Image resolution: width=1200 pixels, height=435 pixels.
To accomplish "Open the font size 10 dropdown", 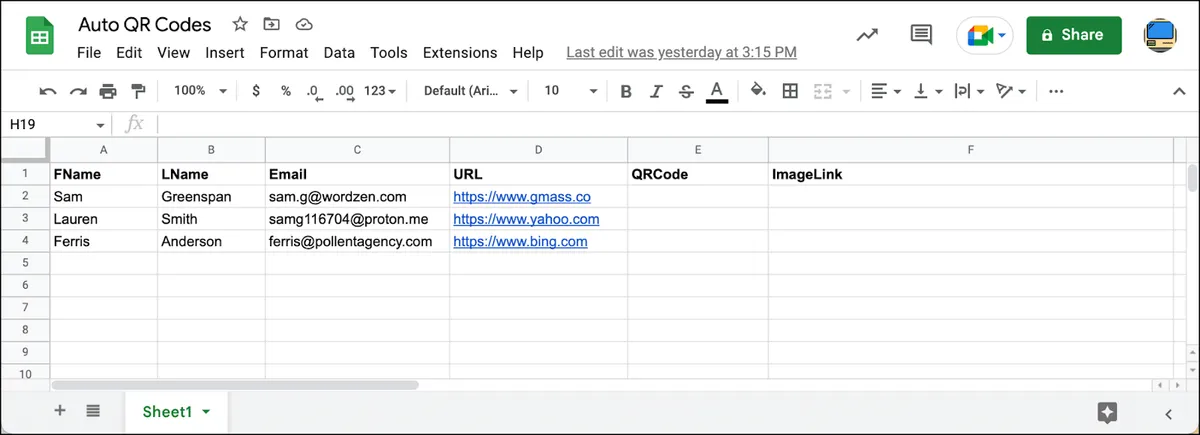I will pyautogui.click(x=570, y=91).
